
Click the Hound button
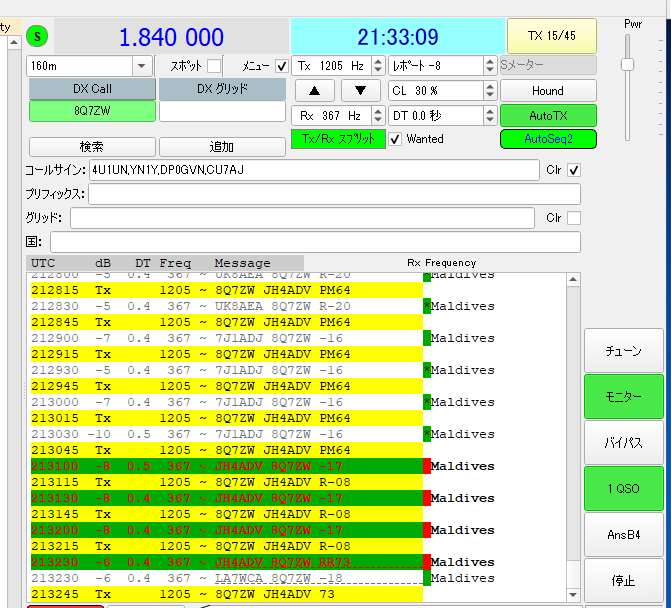[548, 91]
